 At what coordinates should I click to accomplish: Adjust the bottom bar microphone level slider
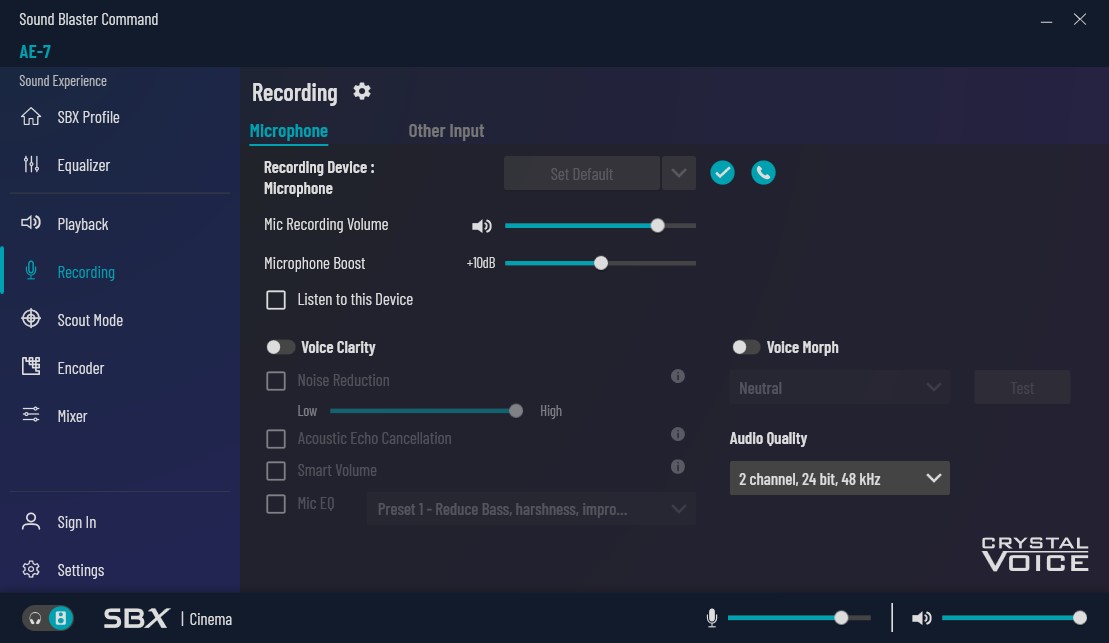click(x=799, y=618)
